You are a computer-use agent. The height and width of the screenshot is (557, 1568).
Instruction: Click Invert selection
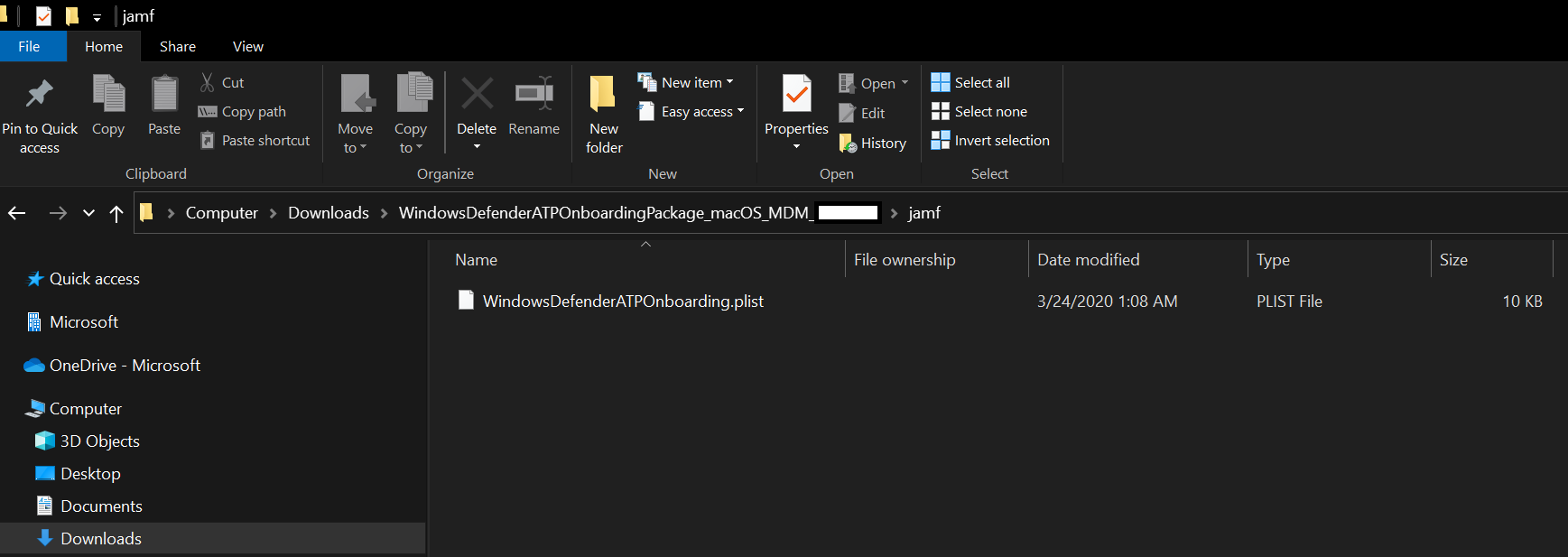coord(990,140)
